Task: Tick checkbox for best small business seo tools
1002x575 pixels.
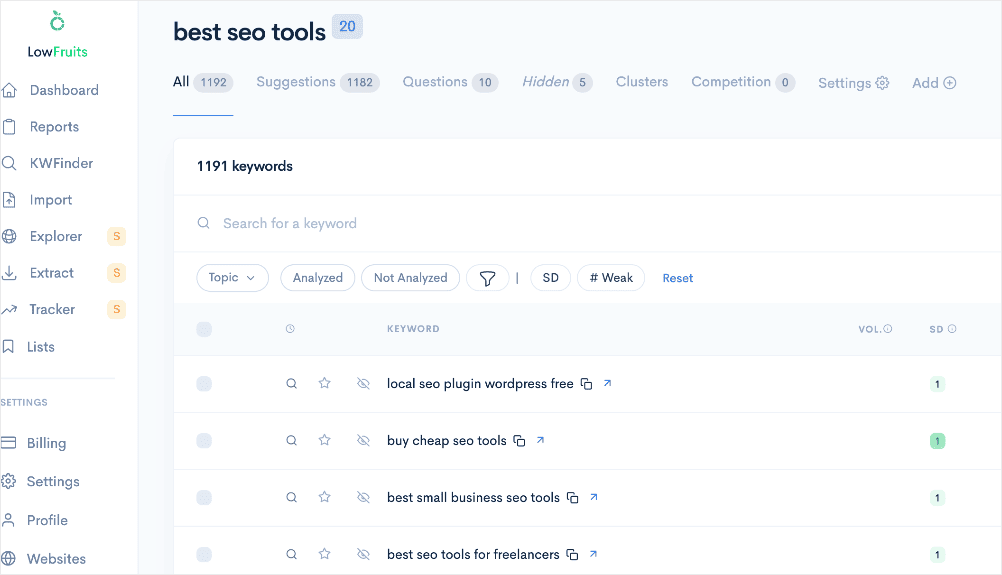Action: tap(204, 498)
